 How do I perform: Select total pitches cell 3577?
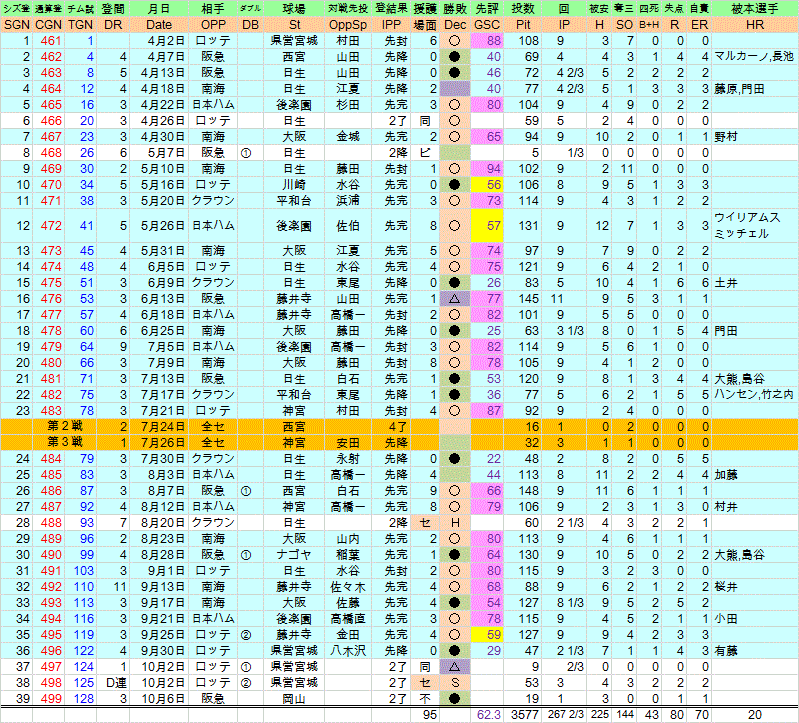[x=525, y=715]
